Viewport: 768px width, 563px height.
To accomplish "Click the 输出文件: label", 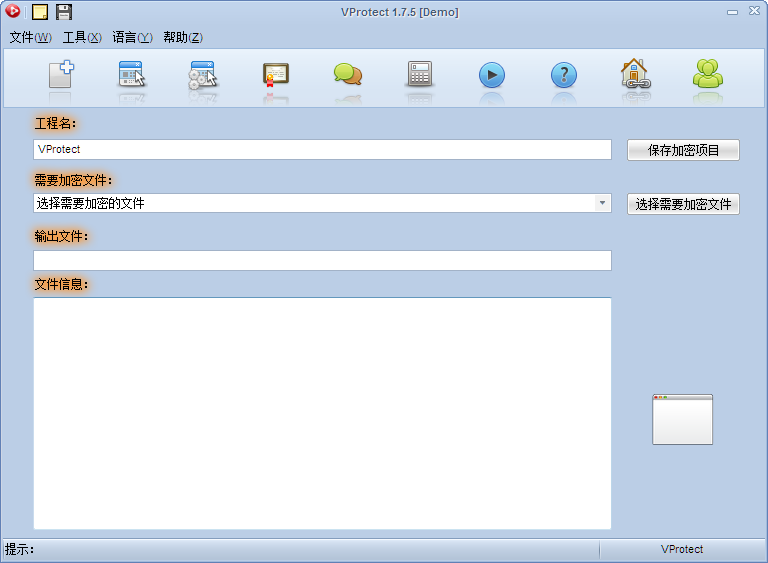I will [x=61, y=237].
